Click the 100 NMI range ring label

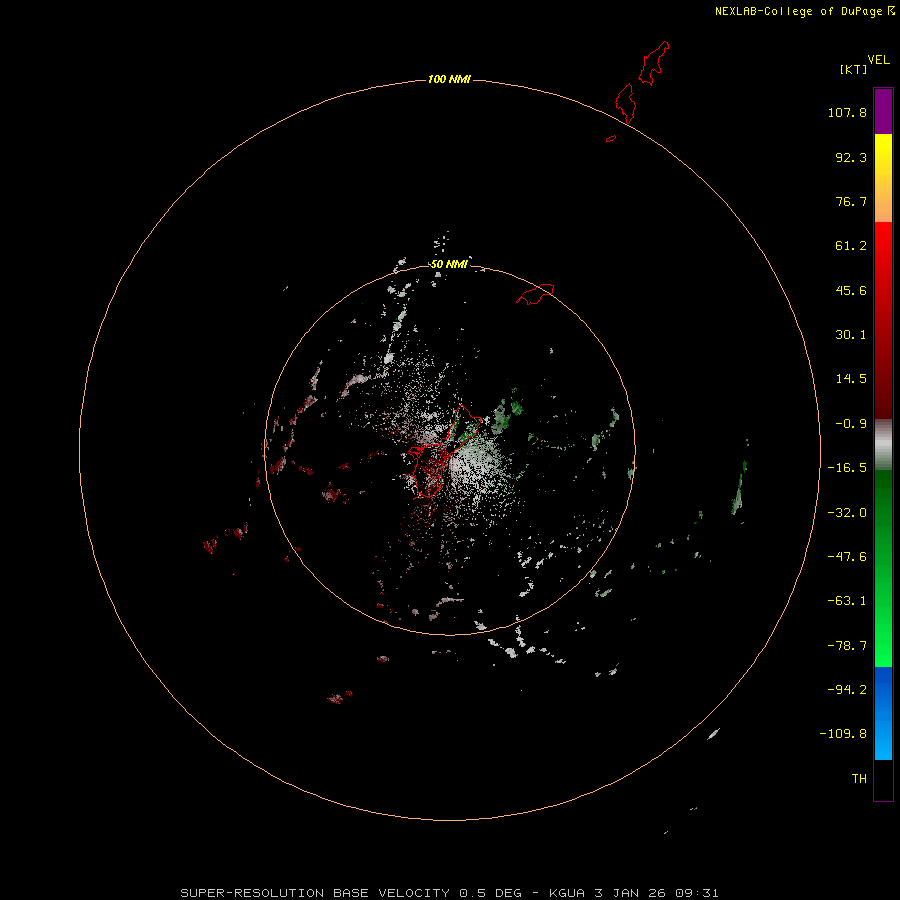point(449,79)
